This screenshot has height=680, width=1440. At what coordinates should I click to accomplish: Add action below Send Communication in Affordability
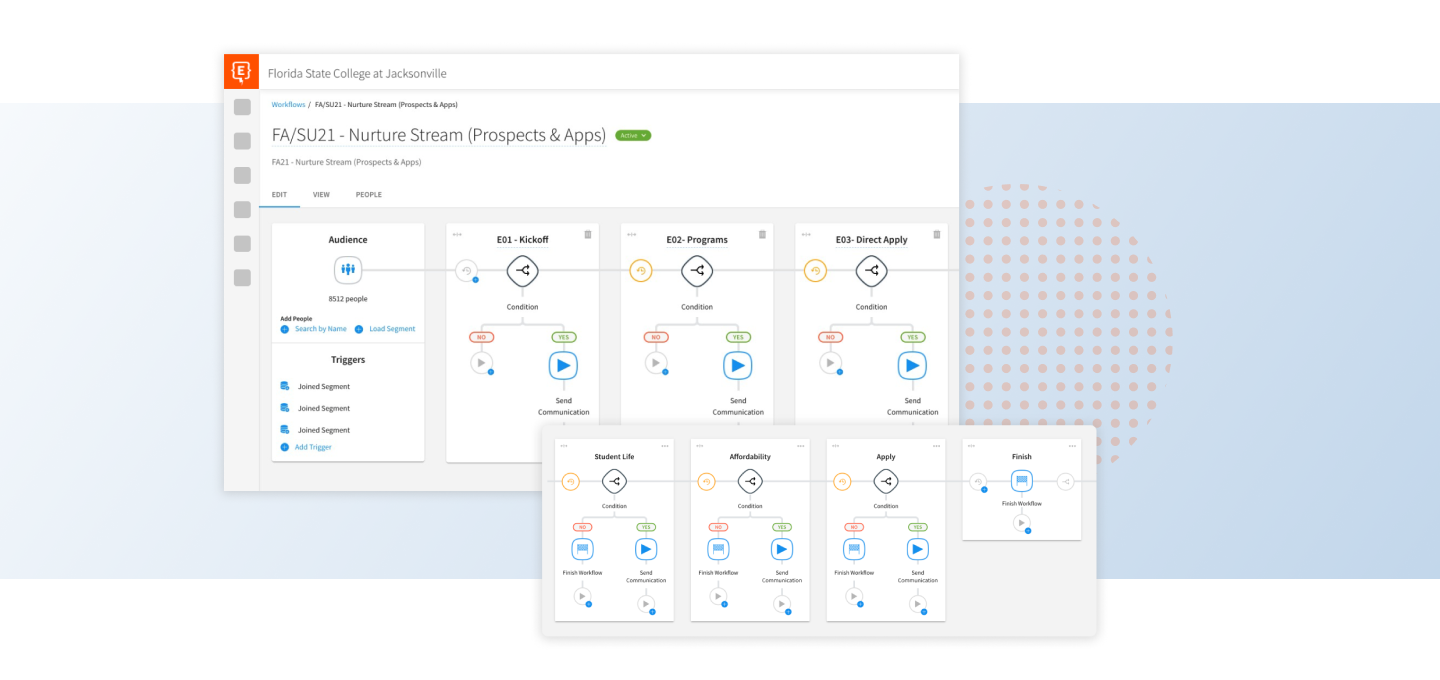coord(782,603)
